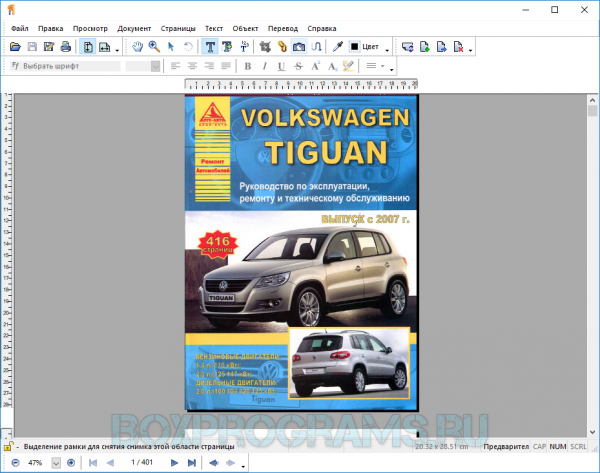Select the crop tool icon
Screen dimensions: 600x473
pos(265,47)
